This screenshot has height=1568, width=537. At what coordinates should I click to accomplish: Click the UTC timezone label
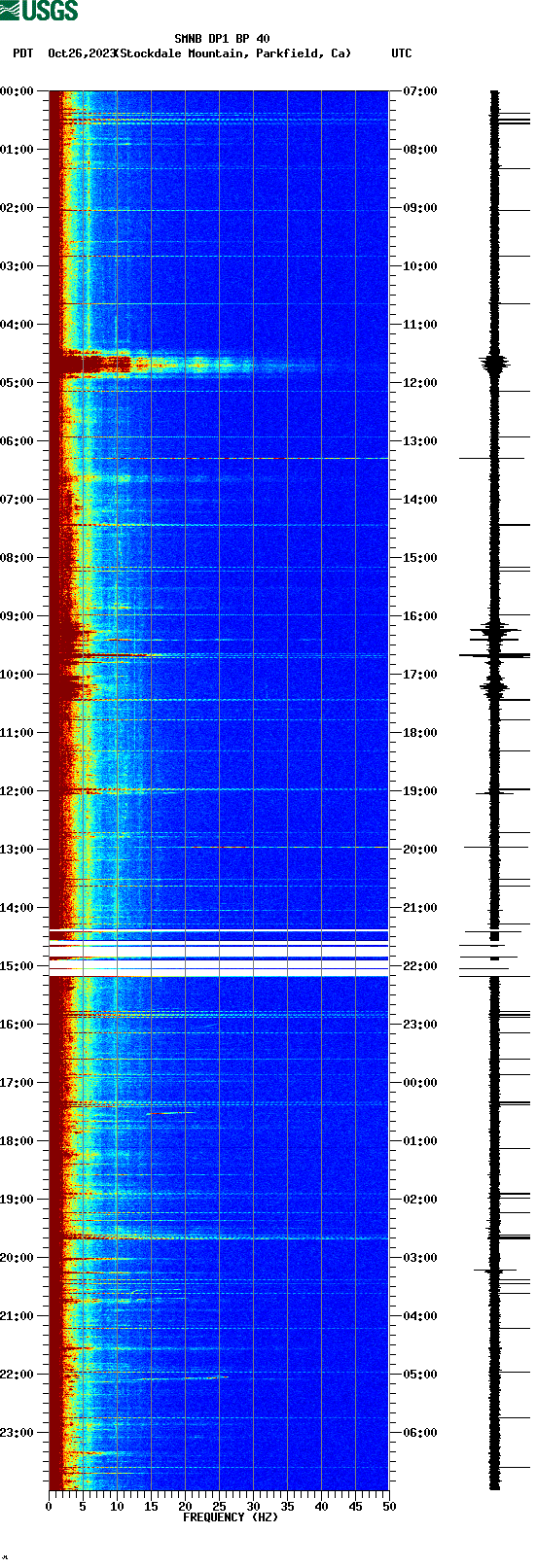click(x=402, y=53)
